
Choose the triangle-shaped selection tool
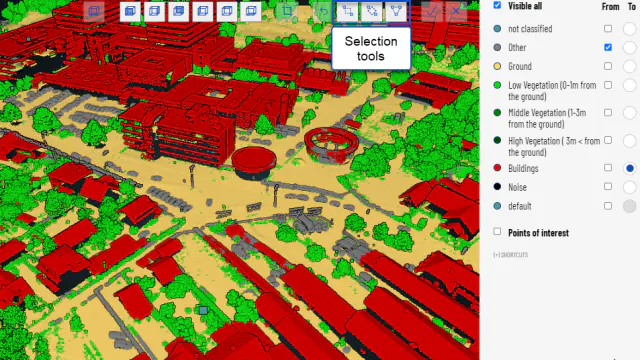tap(396, 11)
